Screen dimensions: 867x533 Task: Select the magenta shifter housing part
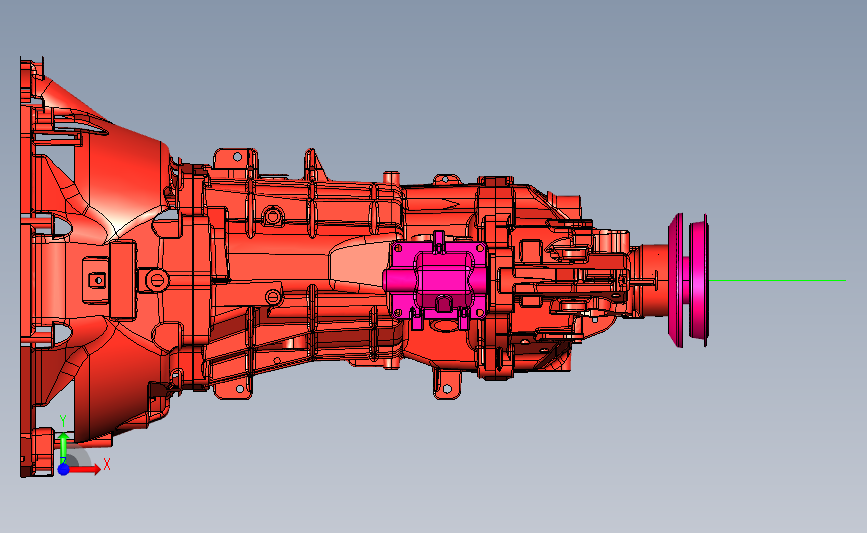point(436,279)
